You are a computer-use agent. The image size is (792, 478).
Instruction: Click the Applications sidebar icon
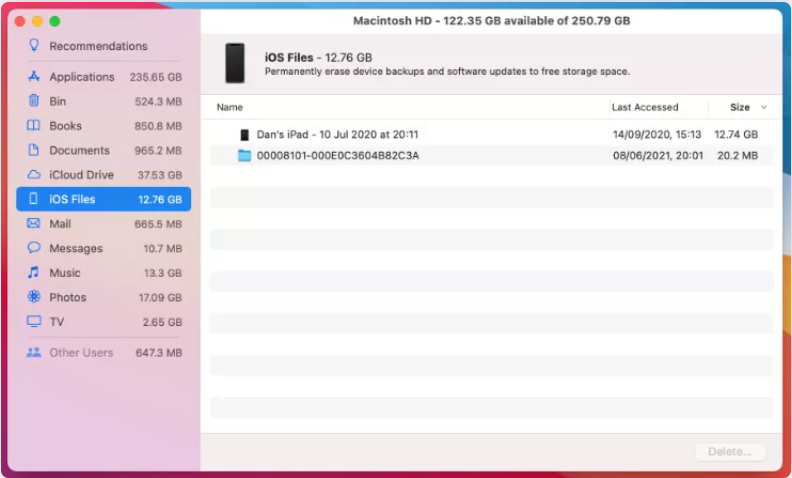34,76
